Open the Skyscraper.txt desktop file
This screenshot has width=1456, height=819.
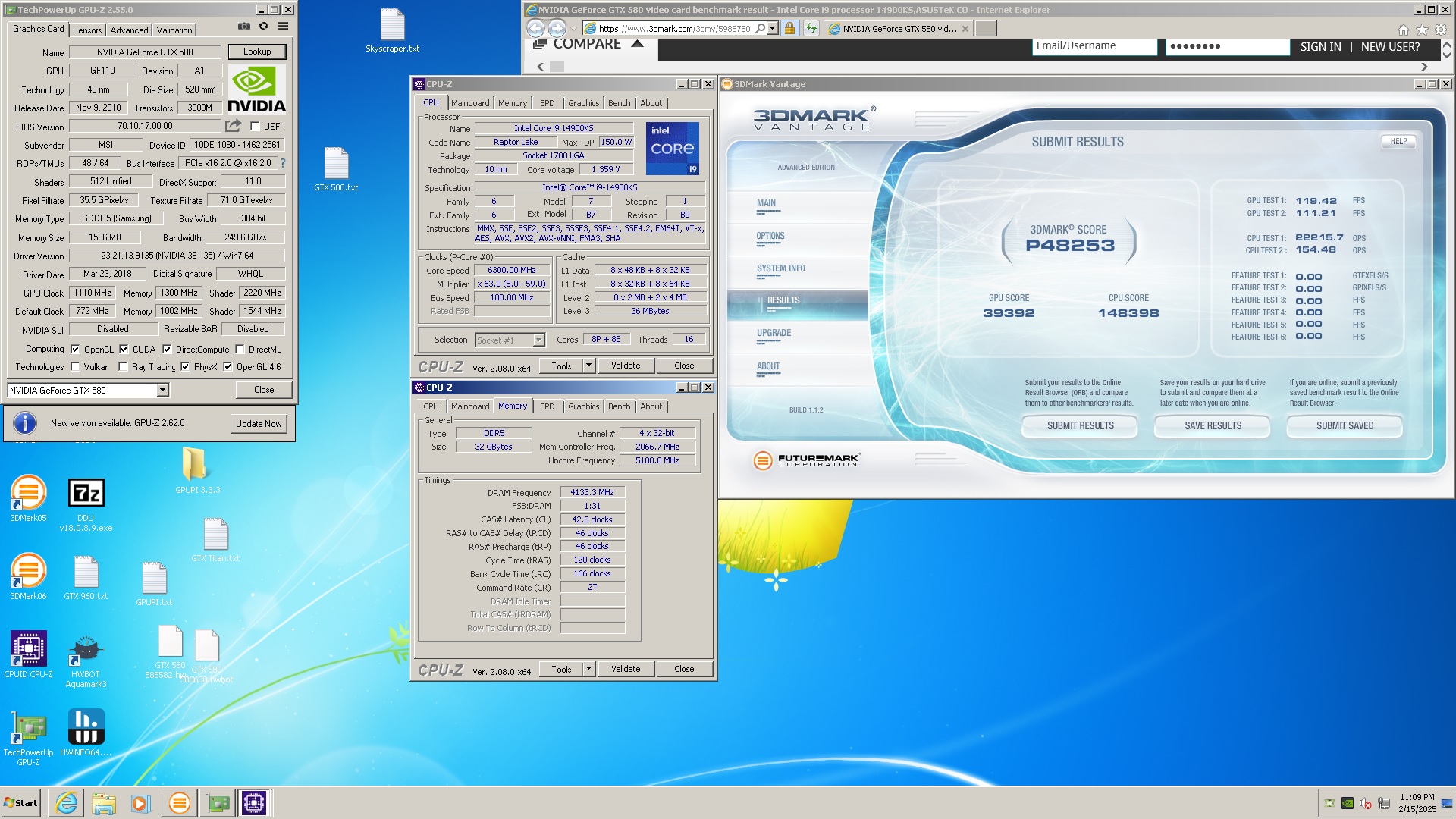[x=392, y=31]
